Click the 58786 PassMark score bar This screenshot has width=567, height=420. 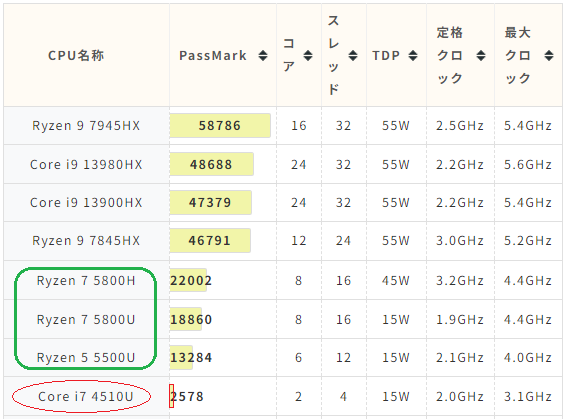(x=220, y=126)
